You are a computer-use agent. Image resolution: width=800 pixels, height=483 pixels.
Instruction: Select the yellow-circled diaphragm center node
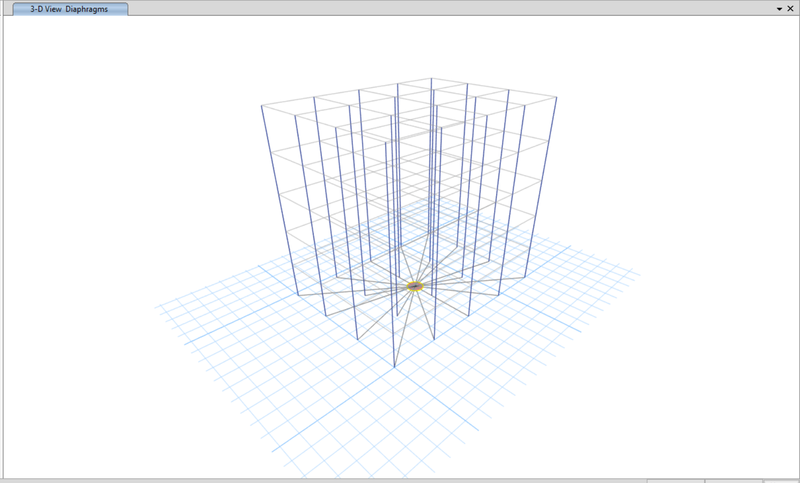(x=415, y=287)
